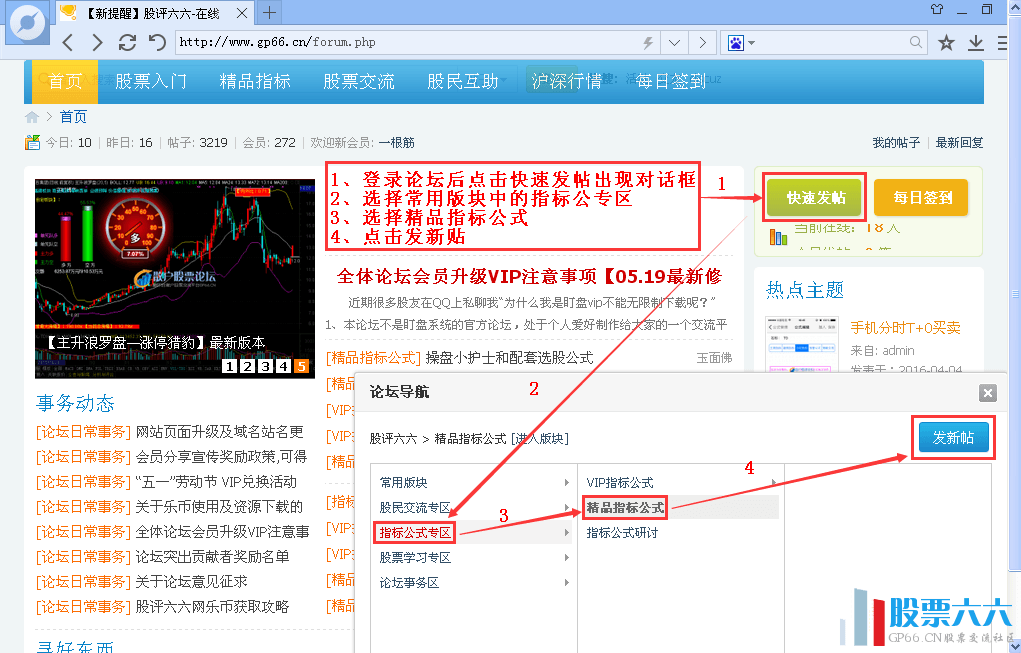The height and width of the screenshot is (653, 1021).
Task: Select slide number 3 in the carousel
Action: [x=265, y=367]
